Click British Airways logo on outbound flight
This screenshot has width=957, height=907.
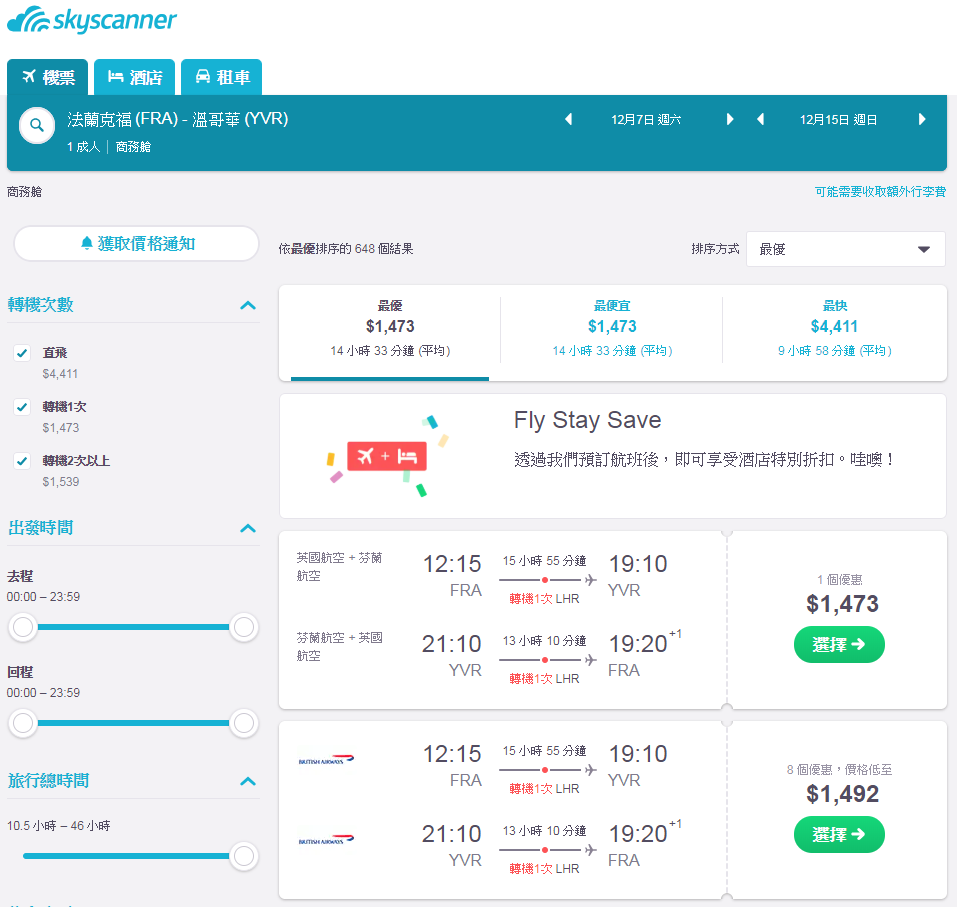[x=326, y=760]
